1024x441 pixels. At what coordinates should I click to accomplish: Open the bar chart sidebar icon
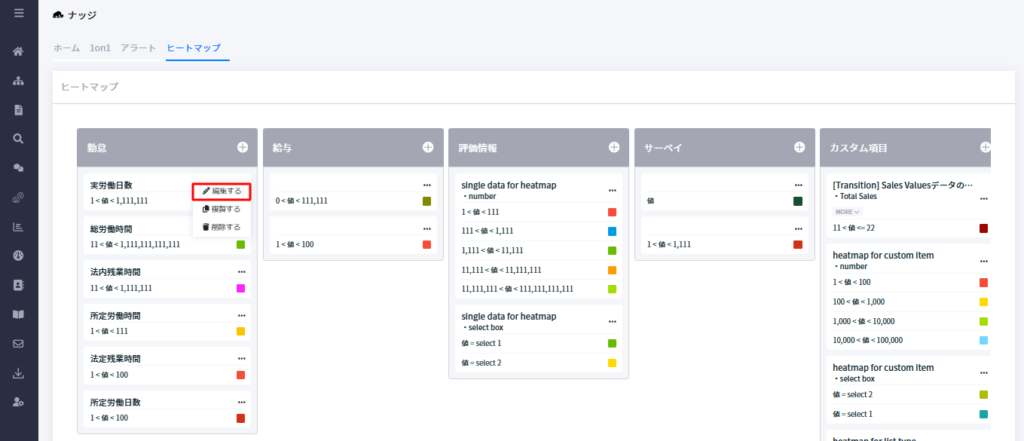tap(19, 227)
